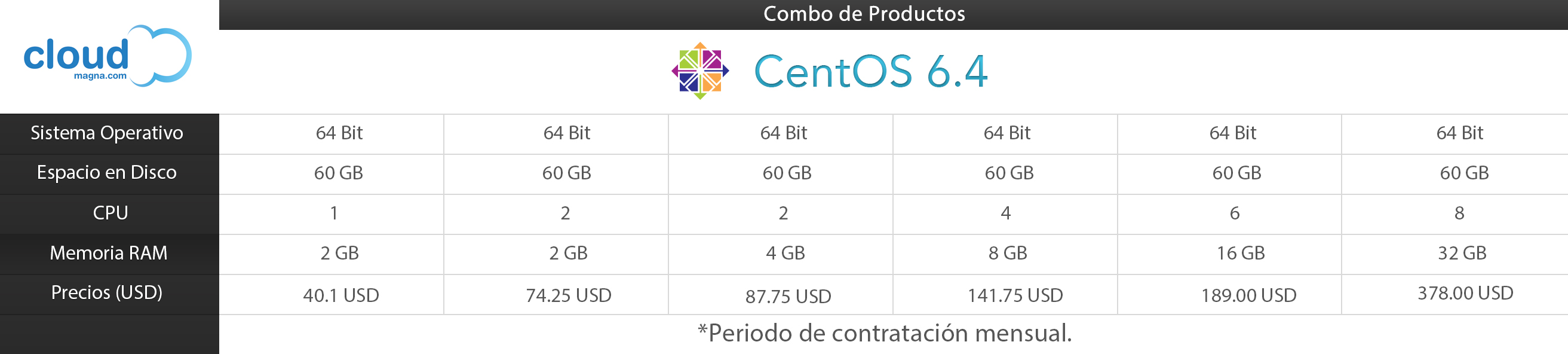The height and width of the screenshot is (354, 1568).
Task: Click the 16 GB RAM cell
Action: [1241, 253]
